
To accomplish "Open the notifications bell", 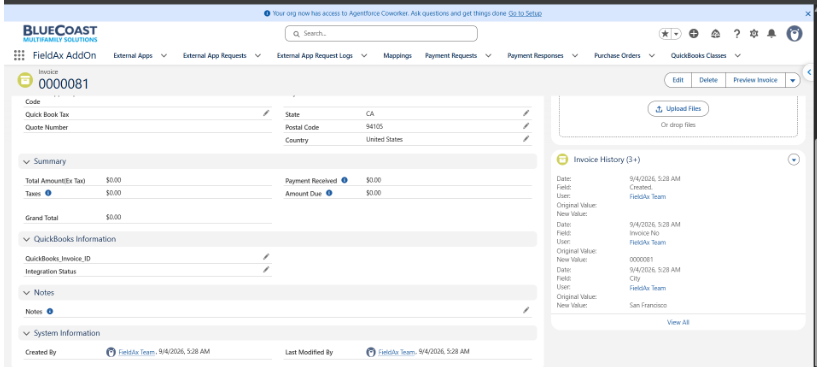I will point(771,33).
